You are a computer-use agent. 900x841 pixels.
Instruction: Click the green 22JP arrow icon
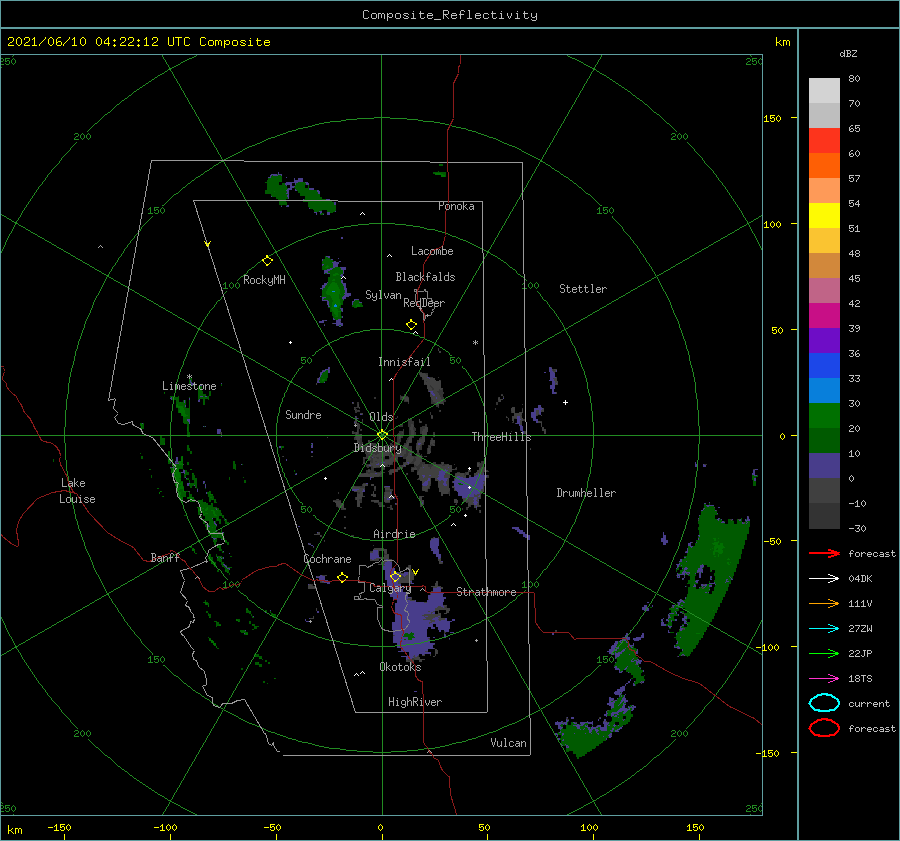pyautogui.click(x=824, y=653)
